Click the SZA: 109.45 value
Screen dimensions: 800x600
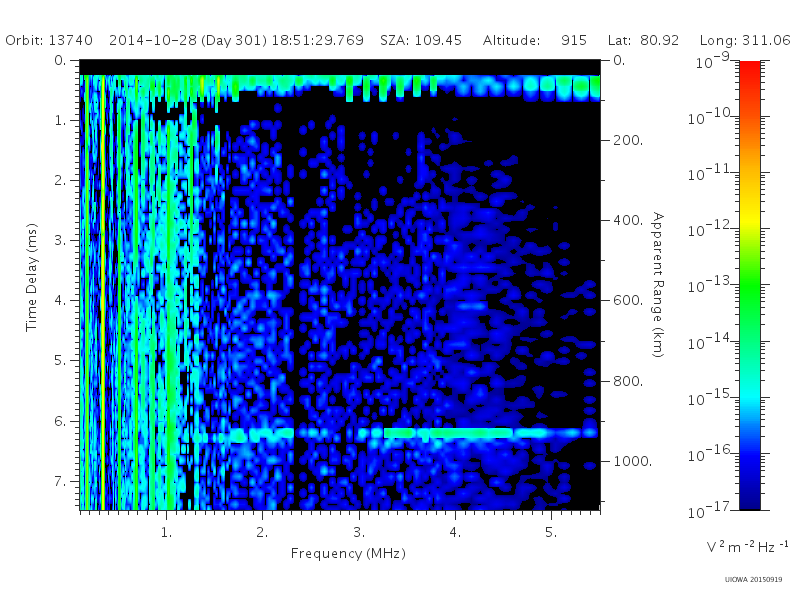point(421,40)
